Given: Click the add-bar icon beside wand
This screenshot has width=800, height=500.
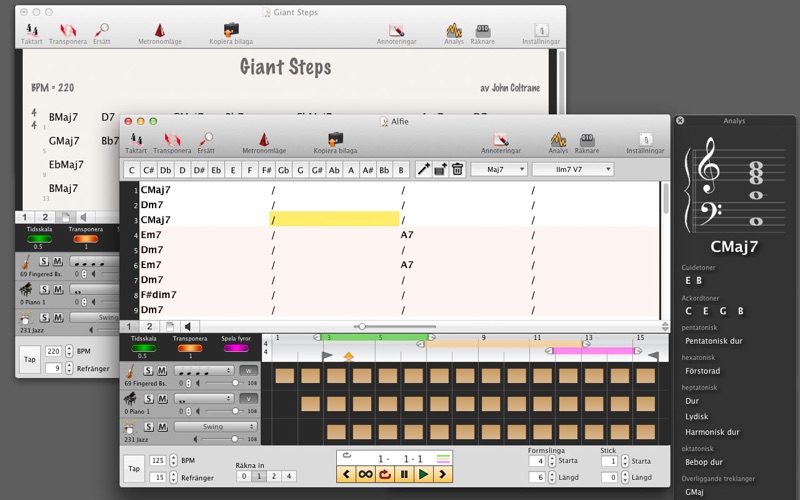Looking at the screenshot, I should click(x=440, y=169).
